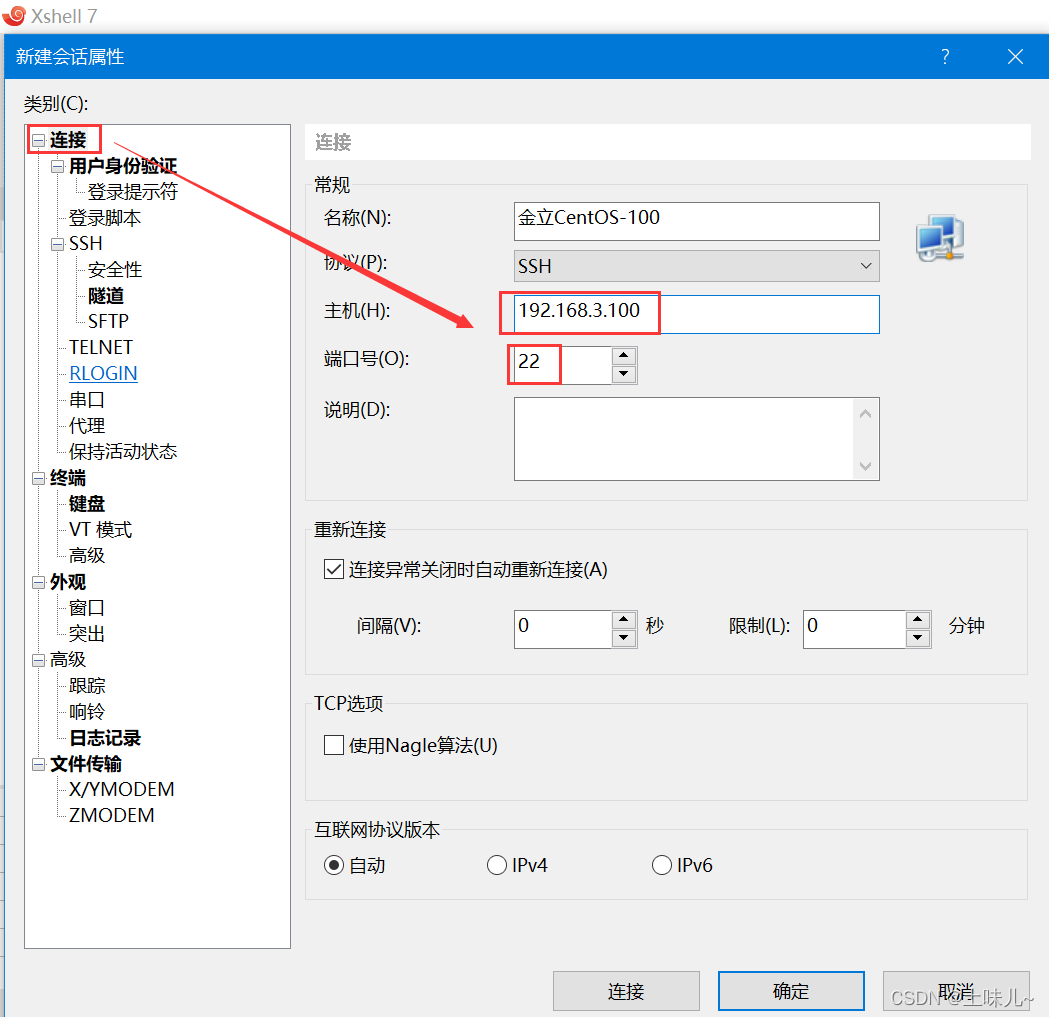Click the description text area
Viewport: 1049px width, 1017px height.
(x=684, y=439)
